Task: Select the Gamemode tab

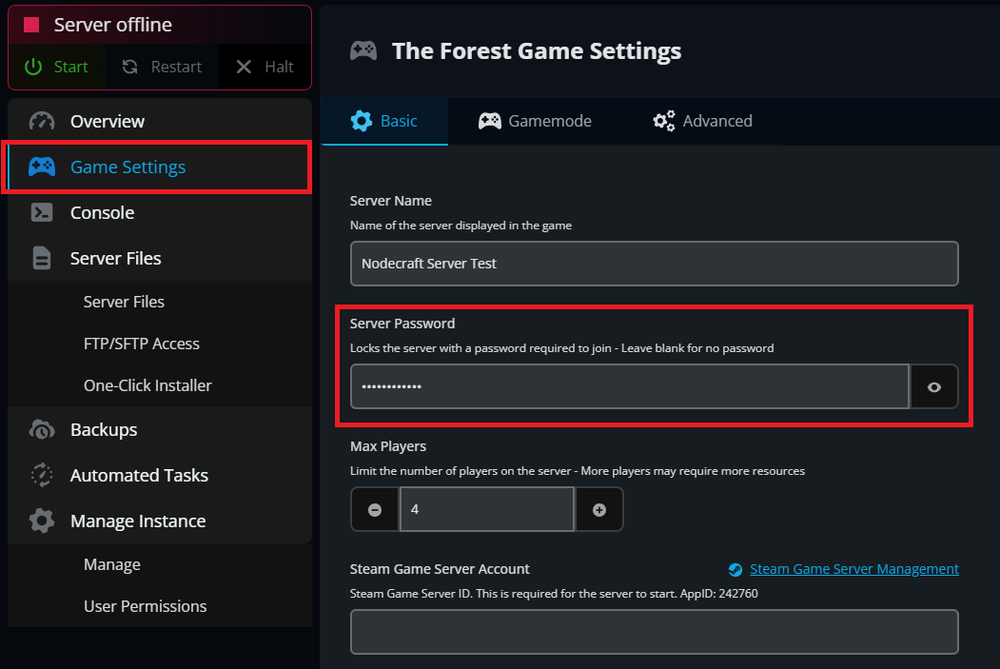Action: pyautogui.click(x=535, y=120)
